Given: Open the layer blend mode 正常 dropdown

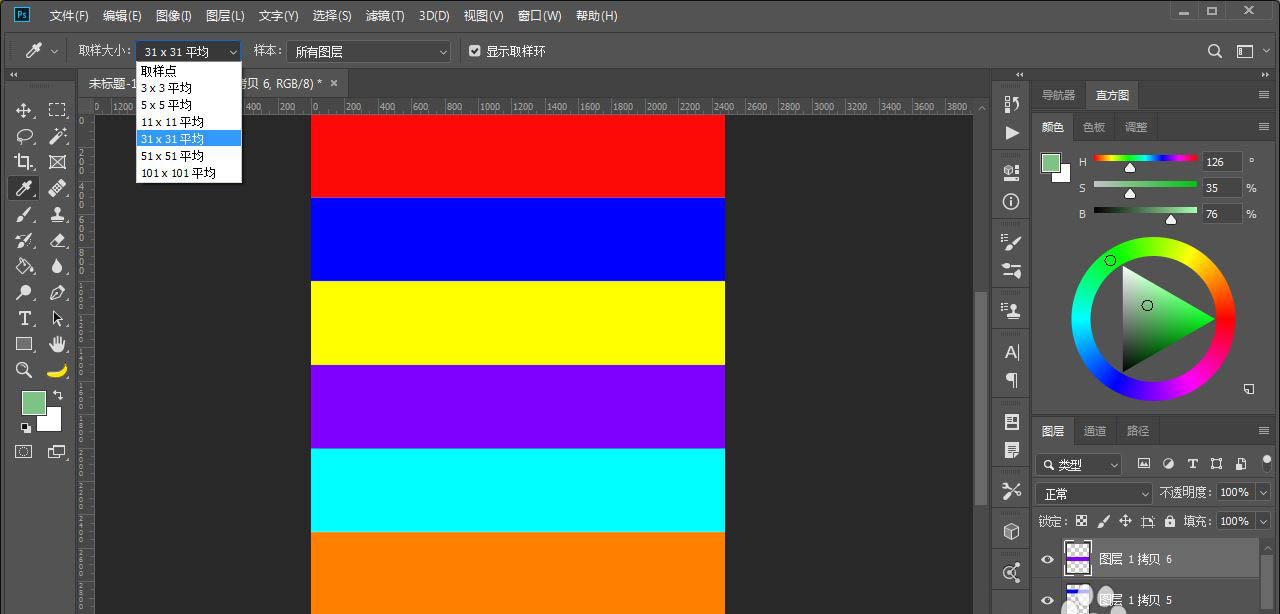Looking at the screenshot, I should pos(1095,493).
